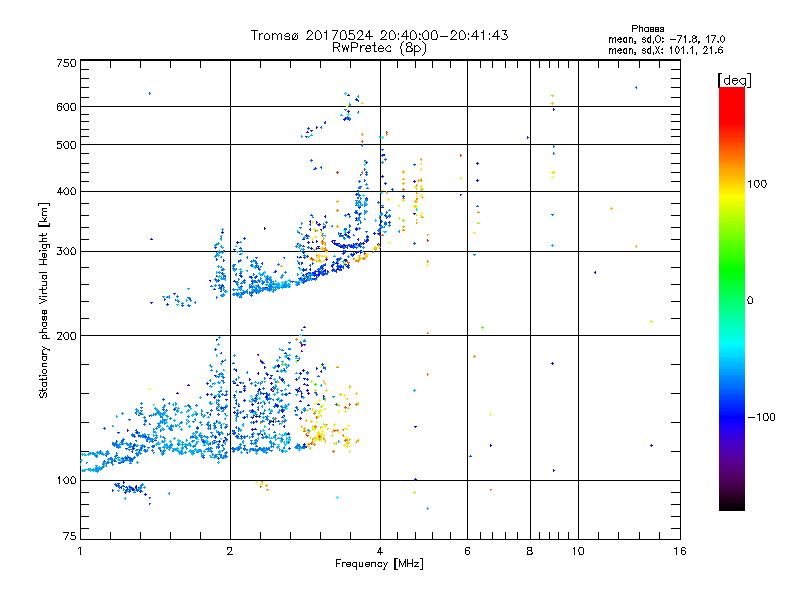Click the 'Phases' header label
800x600 pixels.
tap(647, 29)
